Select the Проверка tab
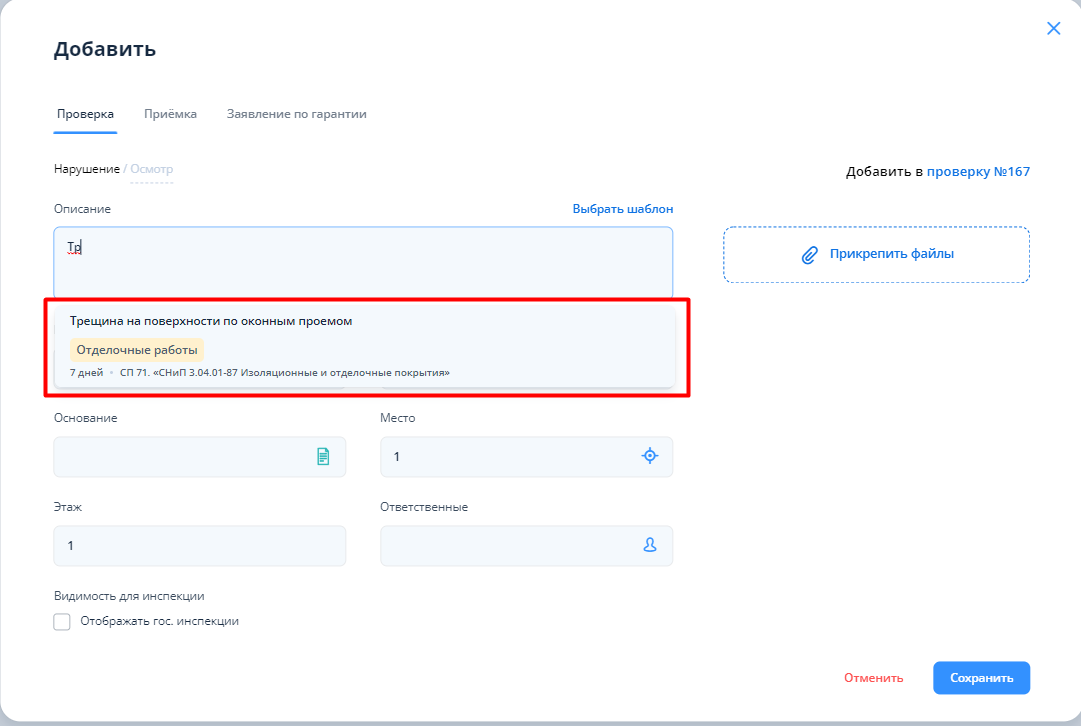Screen dimensions: 1081x726 click(85, 114)
